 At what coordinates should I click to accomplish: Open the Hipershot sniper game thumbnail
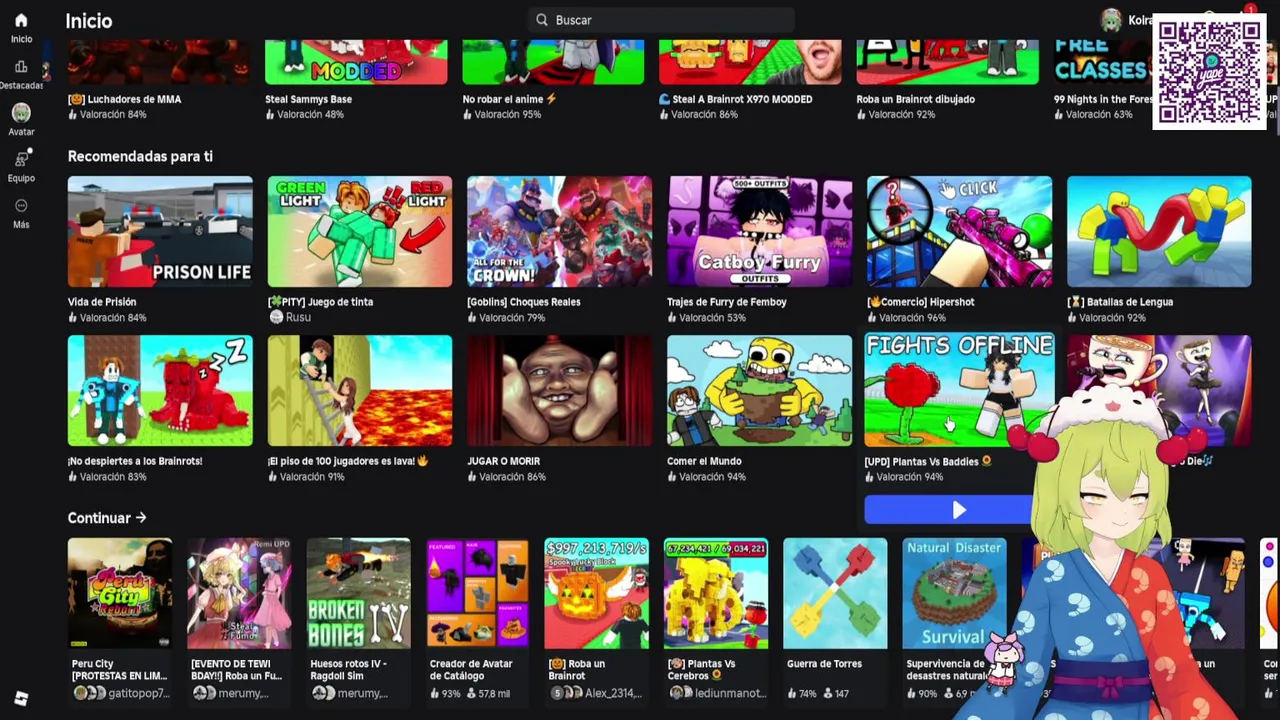pos(960,232)
